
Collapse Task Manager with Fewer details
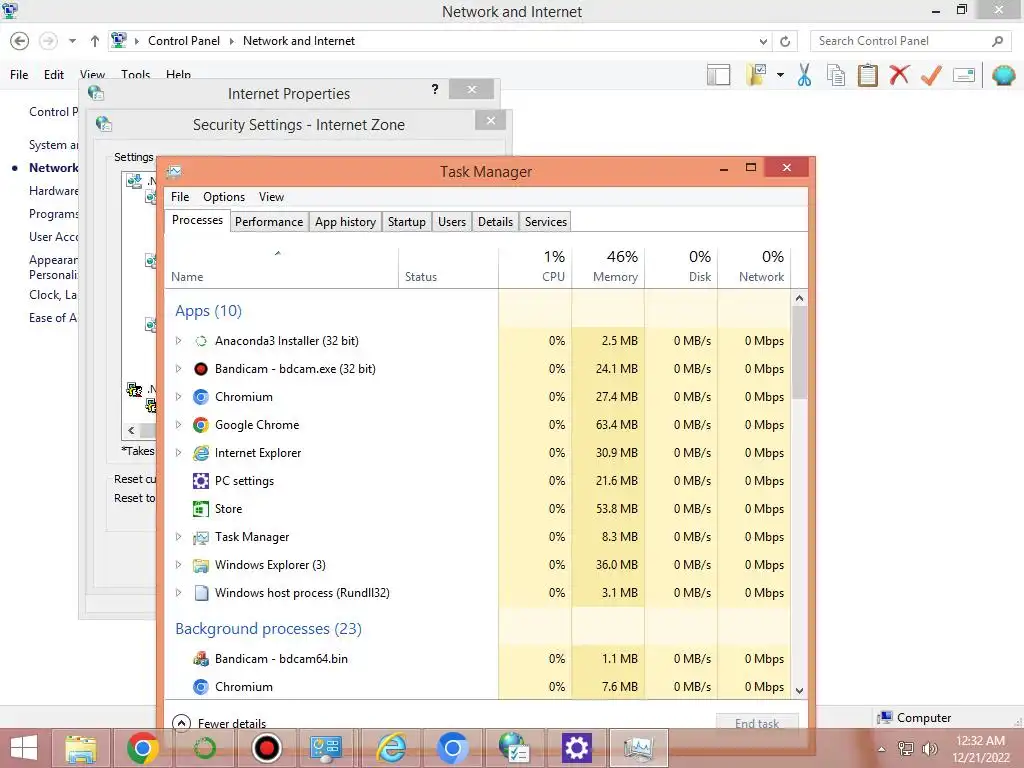coord(219,723)
